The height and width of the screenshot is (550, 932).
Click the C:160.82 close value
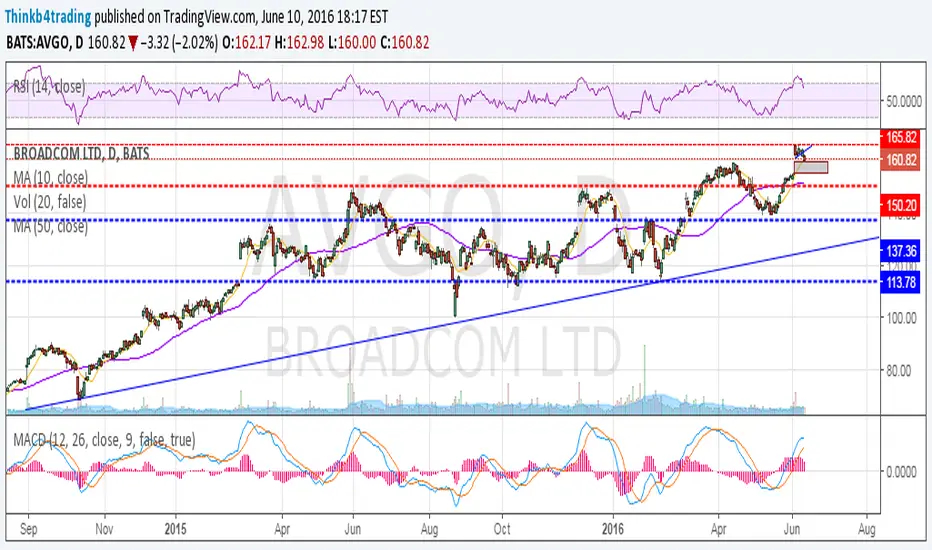[x=405, y=42]
